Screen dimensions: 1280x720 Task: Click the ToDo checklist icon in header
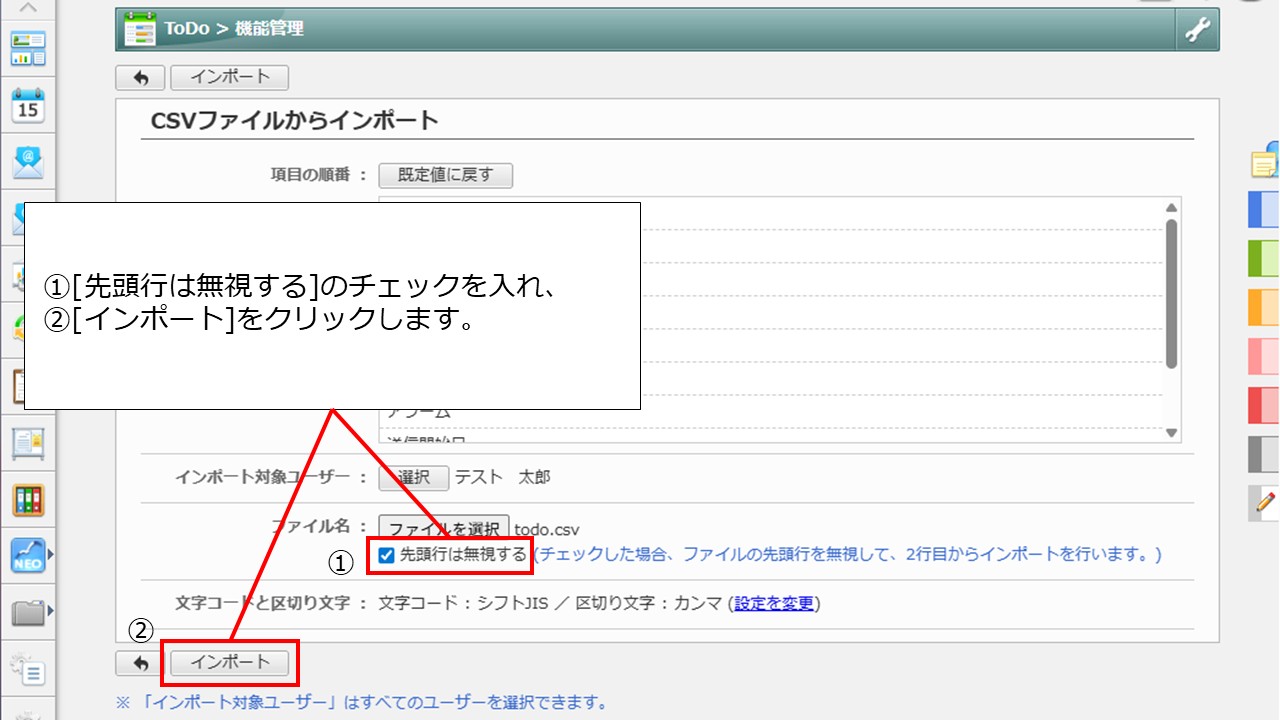tap(140, 29)
